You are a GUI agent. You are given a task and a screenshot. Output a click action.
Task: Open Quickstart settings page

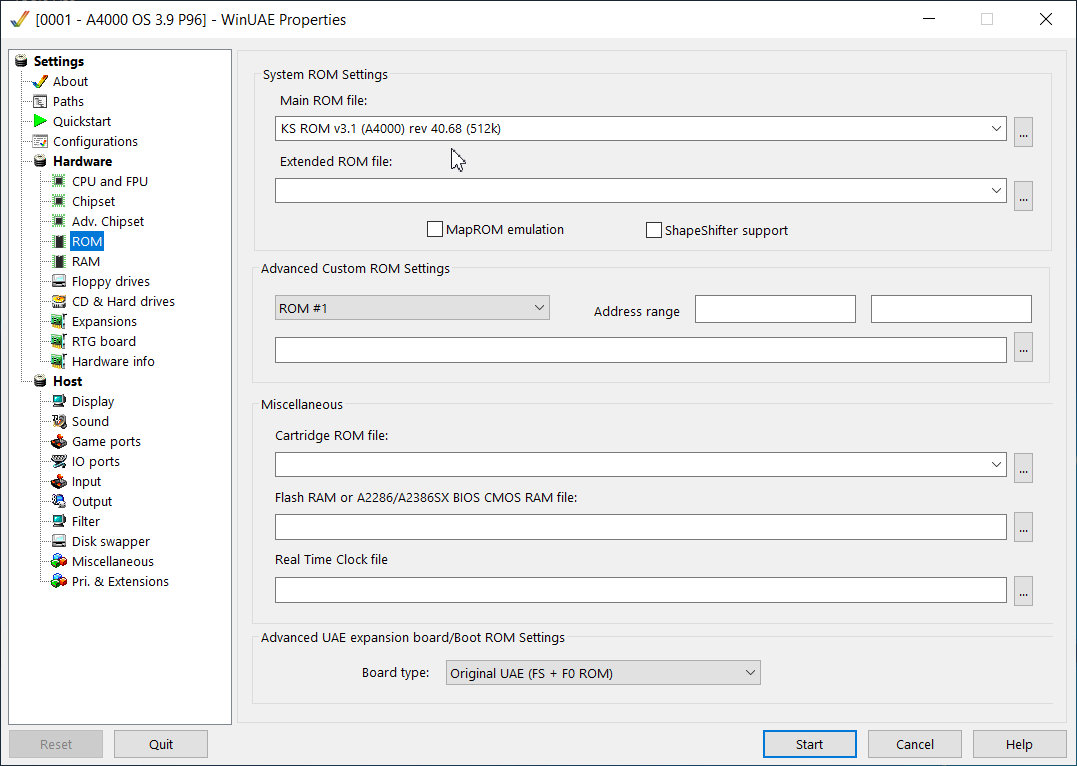[x=82, y=121]
